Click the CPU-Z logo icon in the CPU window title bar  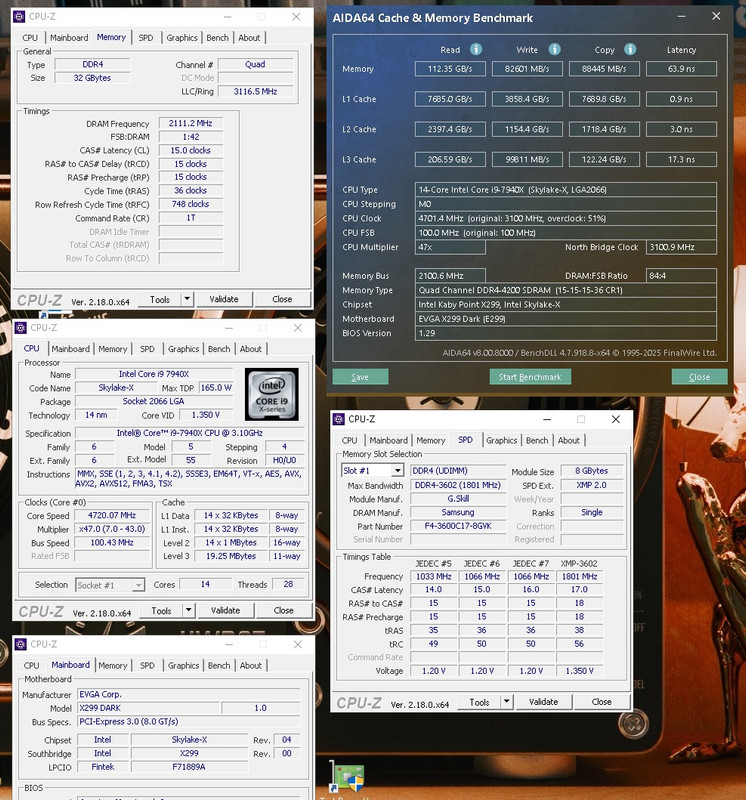20,328
